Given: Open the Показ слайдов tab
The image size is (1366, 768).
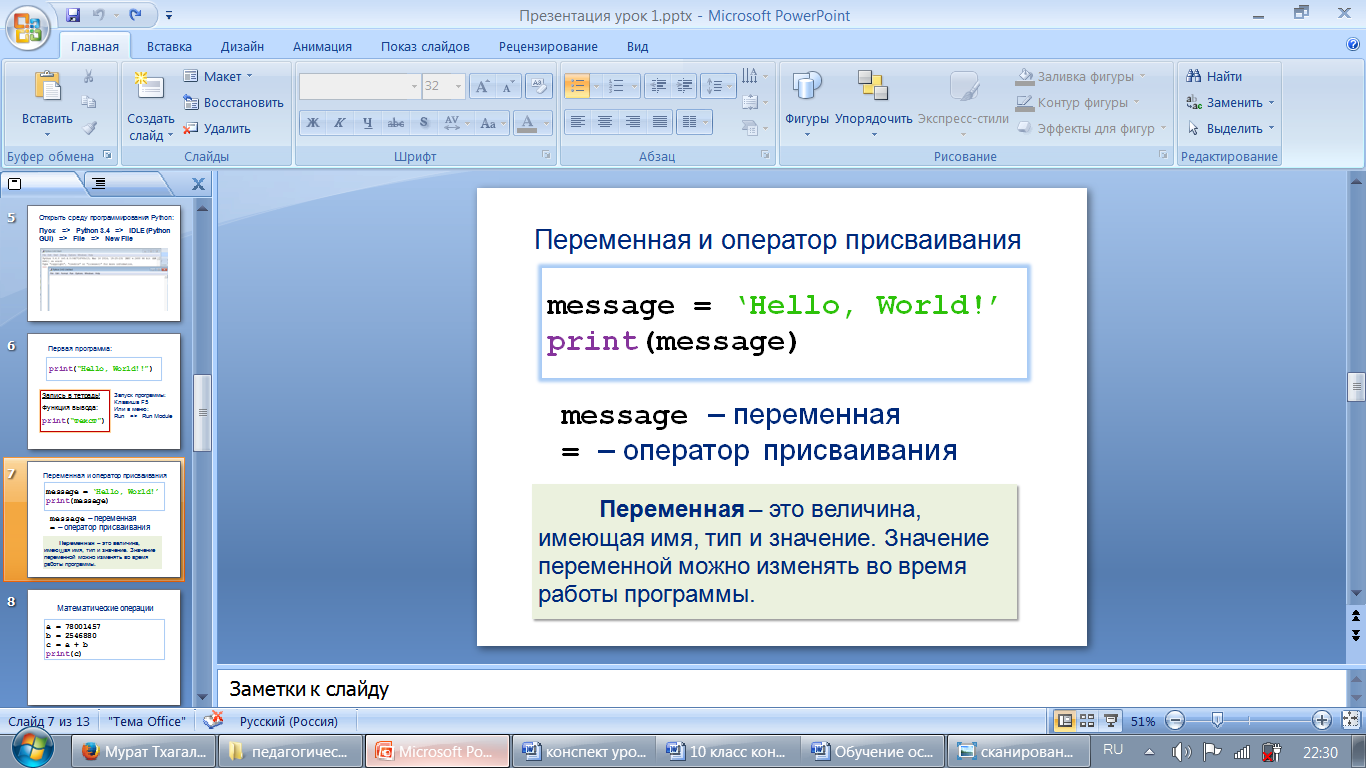Looking at the screenshot, I should [x=425, y=46].
